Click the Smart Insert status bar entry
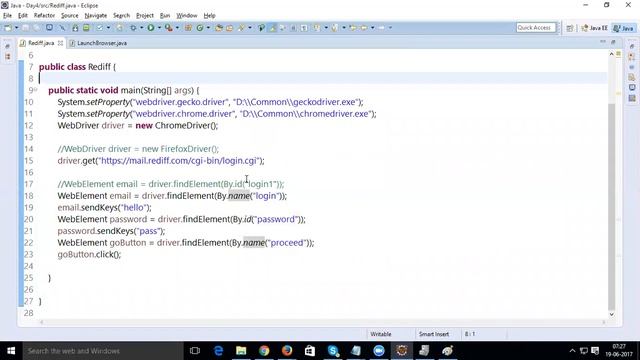 tap(433, 334)
